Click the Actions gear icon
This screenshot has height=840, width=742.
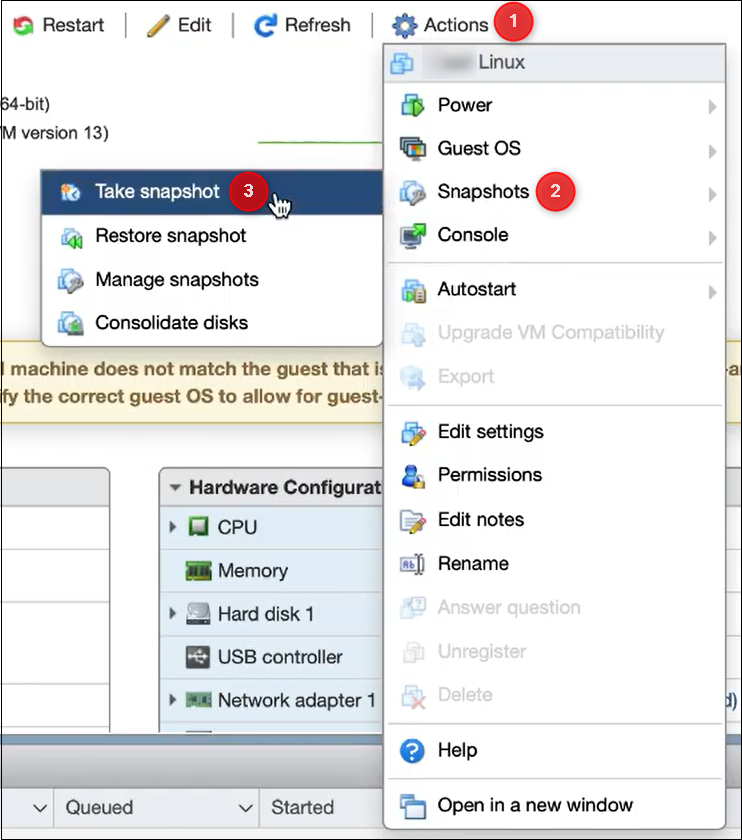404,26
